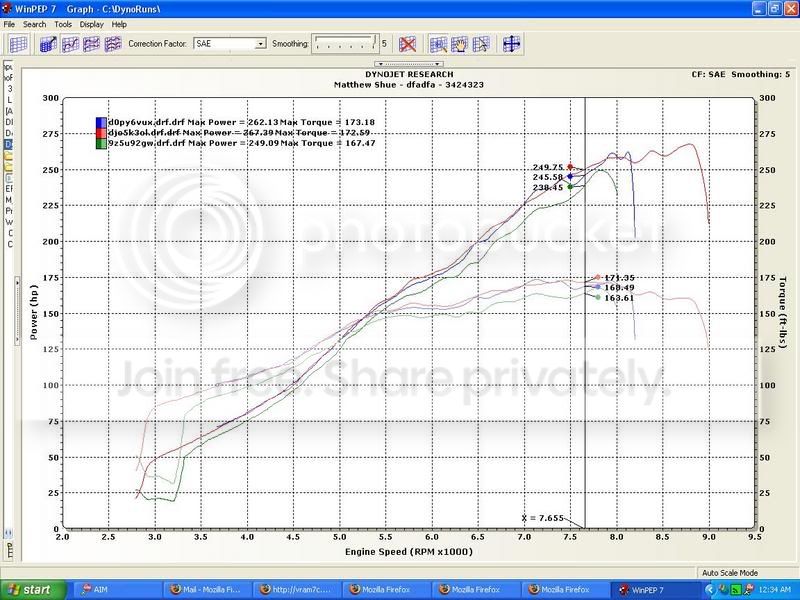Click the legend text 9z5u92gw.drf Max Power 249.09
Image resolution: width=800 pixels, height=600 pixels.
(193, 143)
